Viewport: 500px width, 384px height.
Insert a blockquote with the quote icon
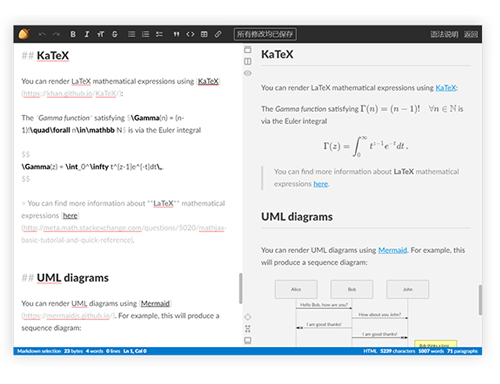[x=176, y=34]
